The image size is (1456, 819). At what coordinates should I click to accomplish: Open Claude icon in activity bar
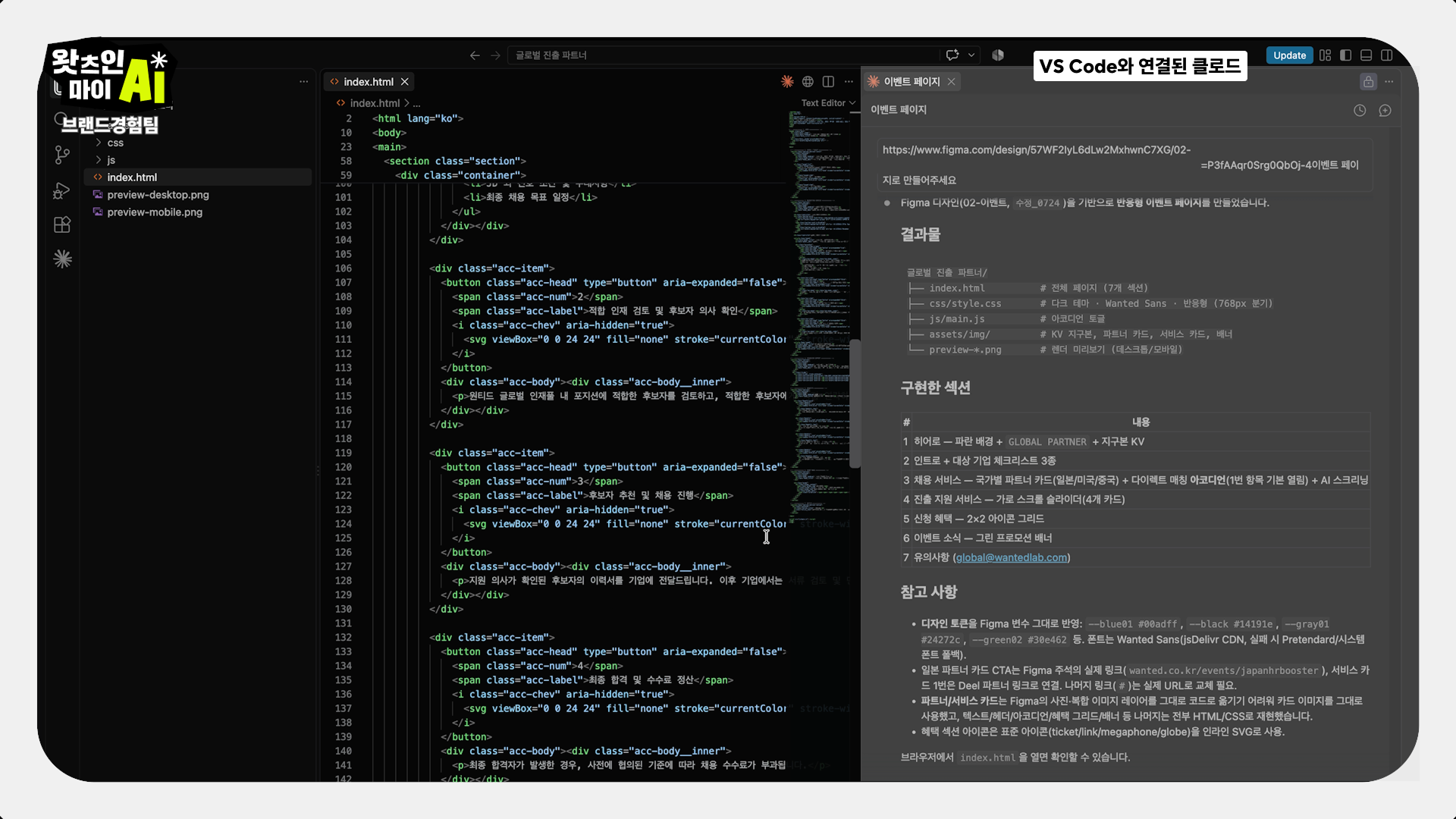click(62, 259)
